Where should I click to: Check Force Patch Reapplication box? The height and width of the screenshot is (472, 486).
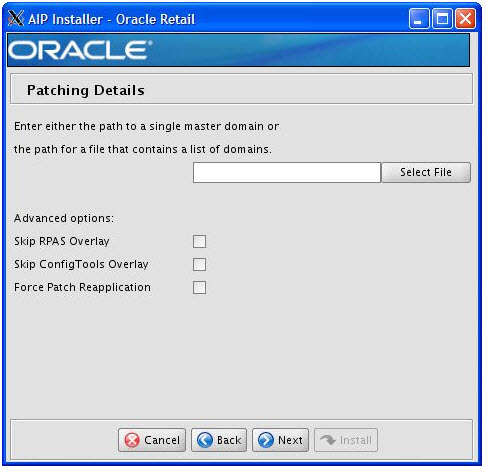click(199, 287)
